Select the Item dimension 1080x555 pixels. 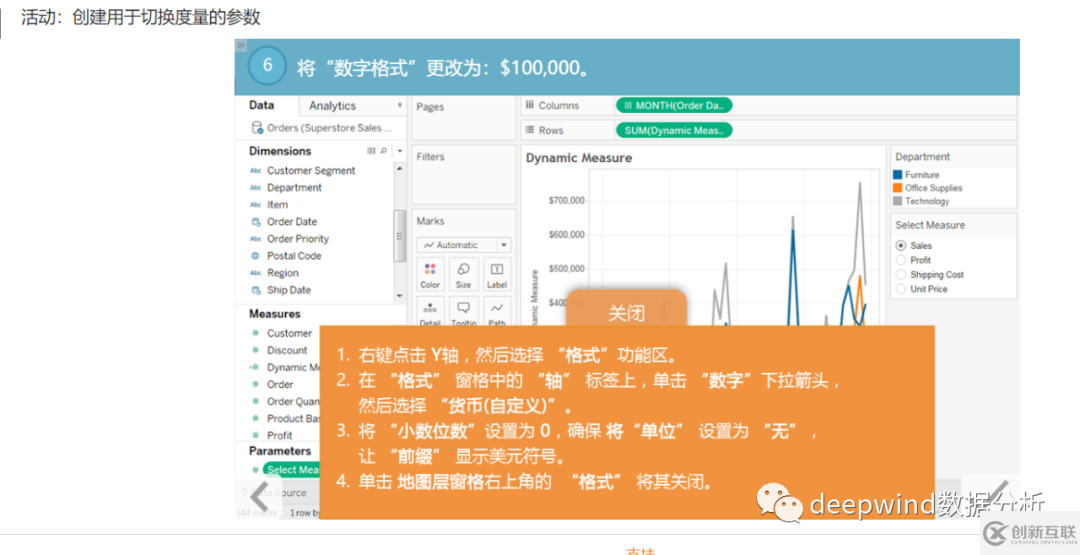click(278, 205)
